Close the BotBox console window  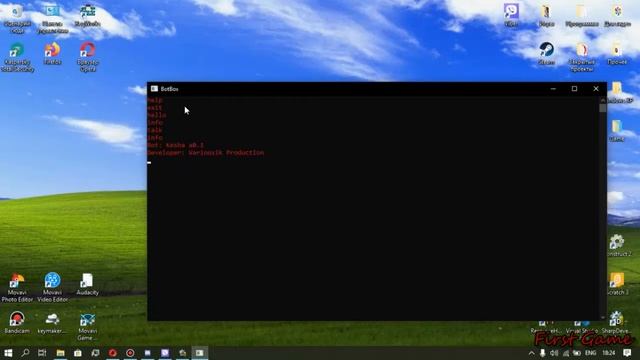pyautogui.click(x=596, y=89)
